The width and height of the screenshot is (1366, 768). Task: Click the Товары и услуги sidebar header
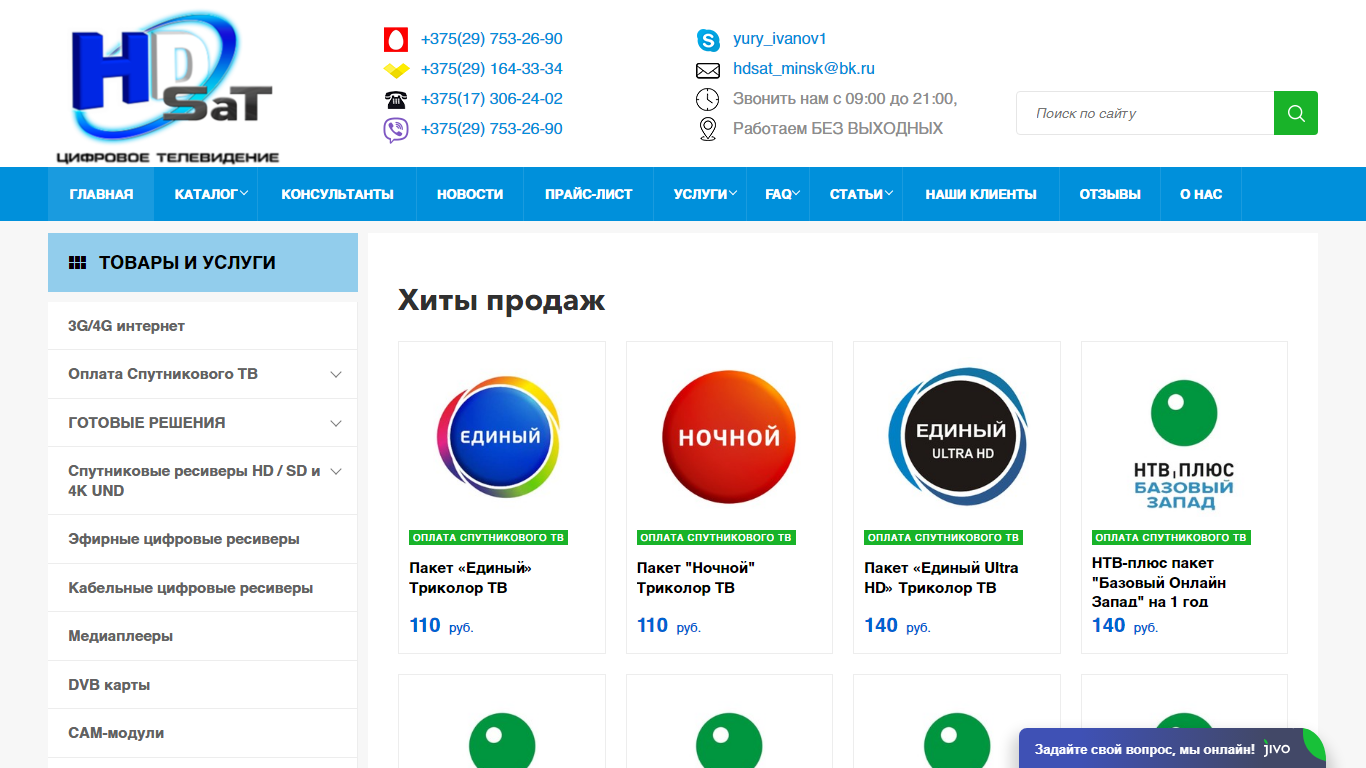[x=203, y=263]
